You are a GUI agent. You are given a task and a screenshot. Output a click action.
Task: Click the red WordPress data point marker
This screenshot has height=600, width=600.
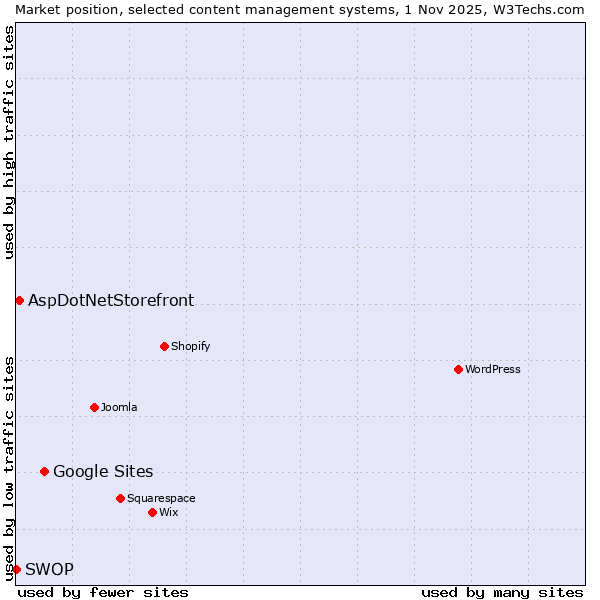[x=458, y=369]
